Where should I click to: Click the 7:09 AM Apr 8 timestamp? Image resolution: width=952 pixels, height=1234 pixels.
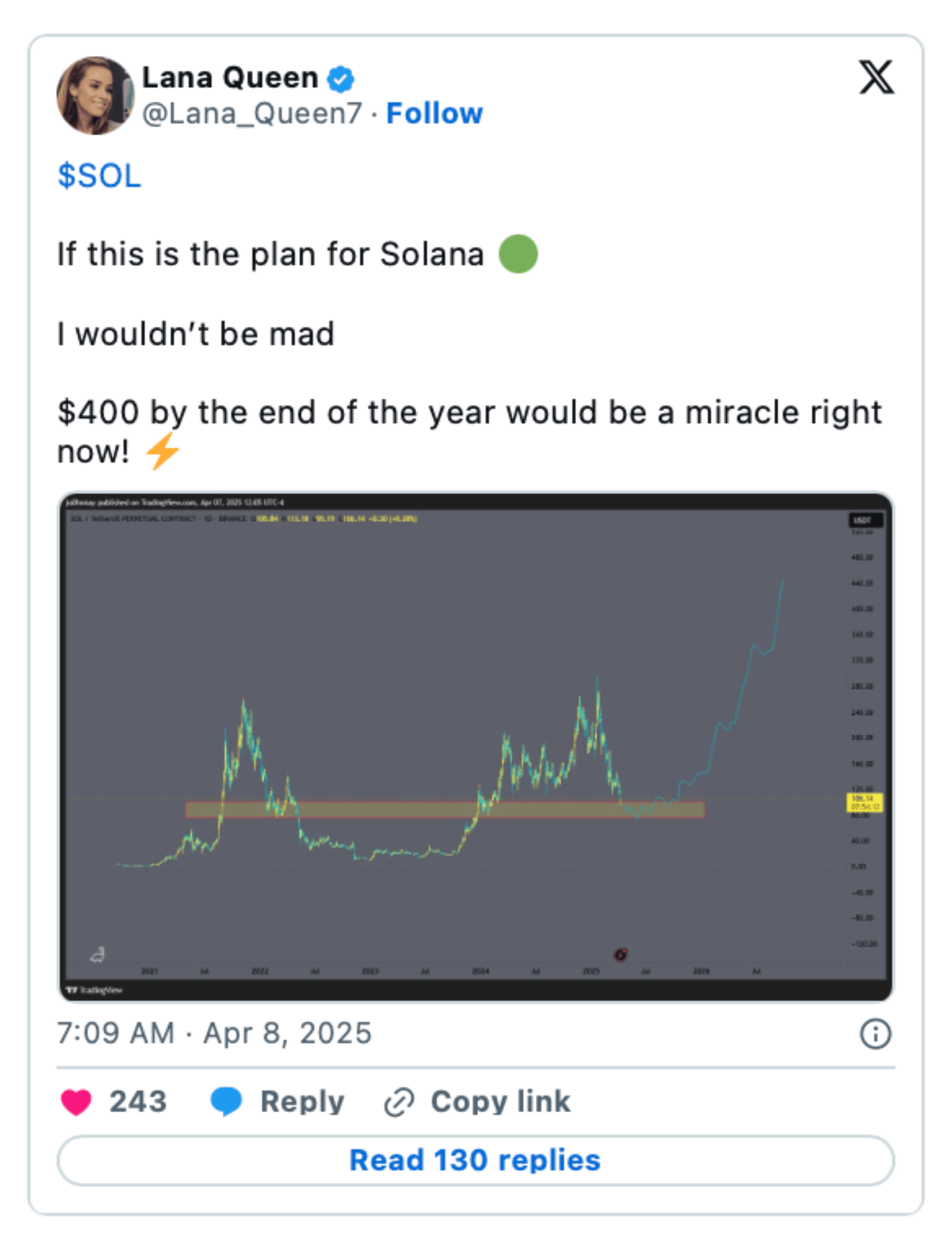coord(215,1033)
